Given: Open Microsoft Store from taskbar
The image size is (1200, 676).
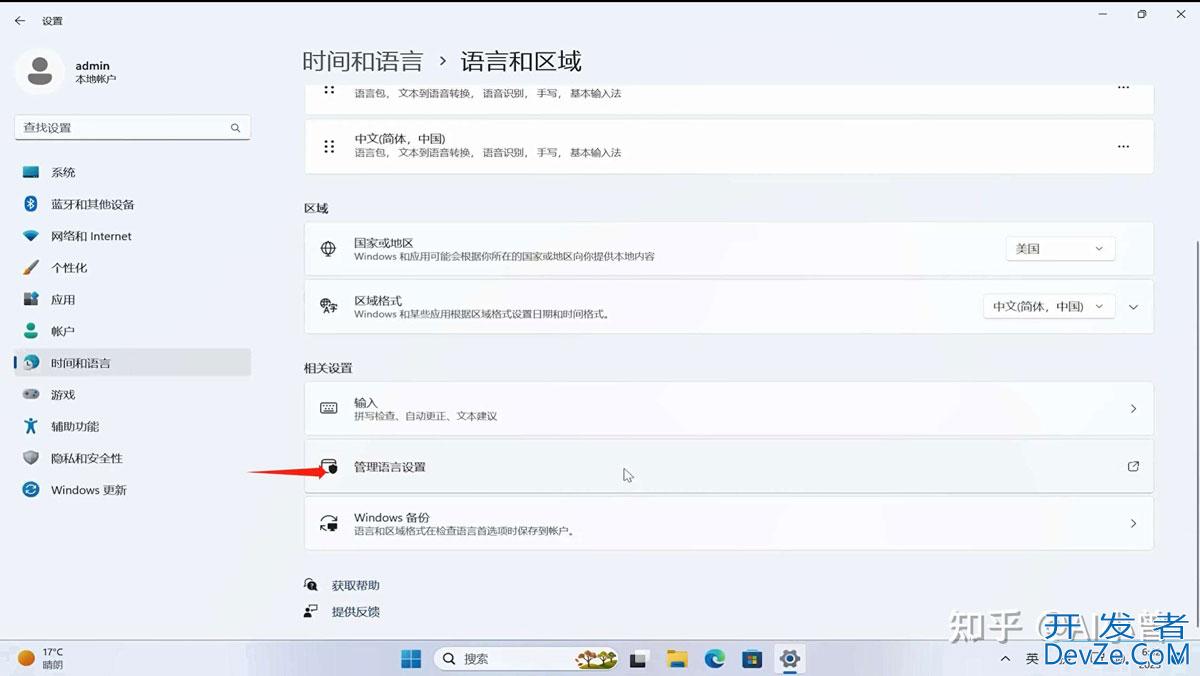Looking at the screenshot, I should coord(752,659).
